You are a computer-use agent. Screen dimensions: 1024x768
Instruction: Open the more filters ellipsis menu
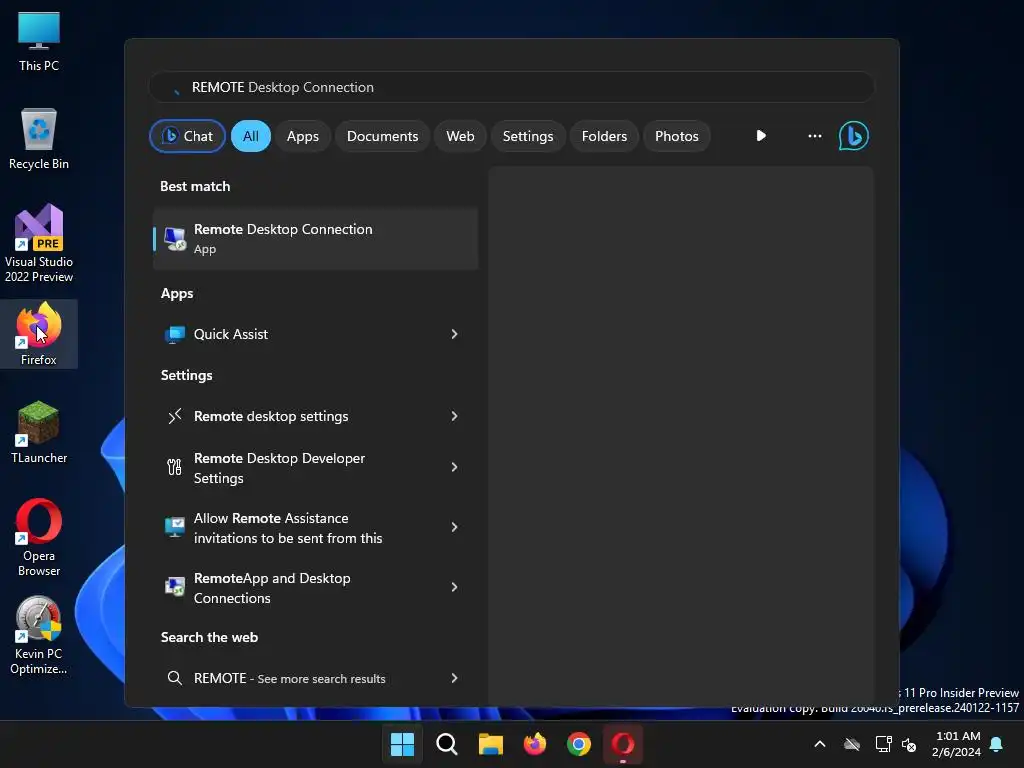tap(814, 136)
